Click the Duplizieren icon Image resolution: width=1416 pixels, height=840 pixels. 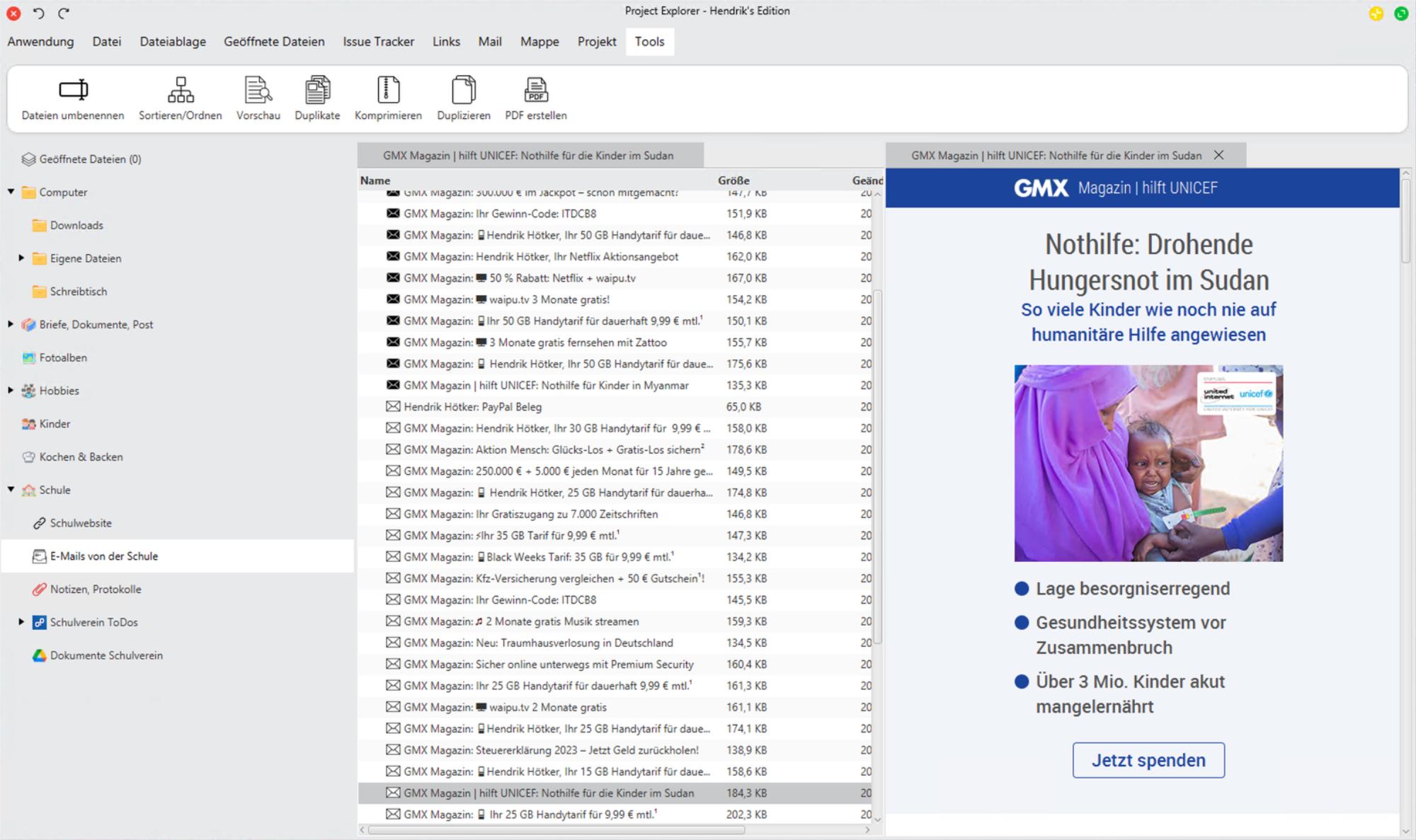tap(464, 90)
